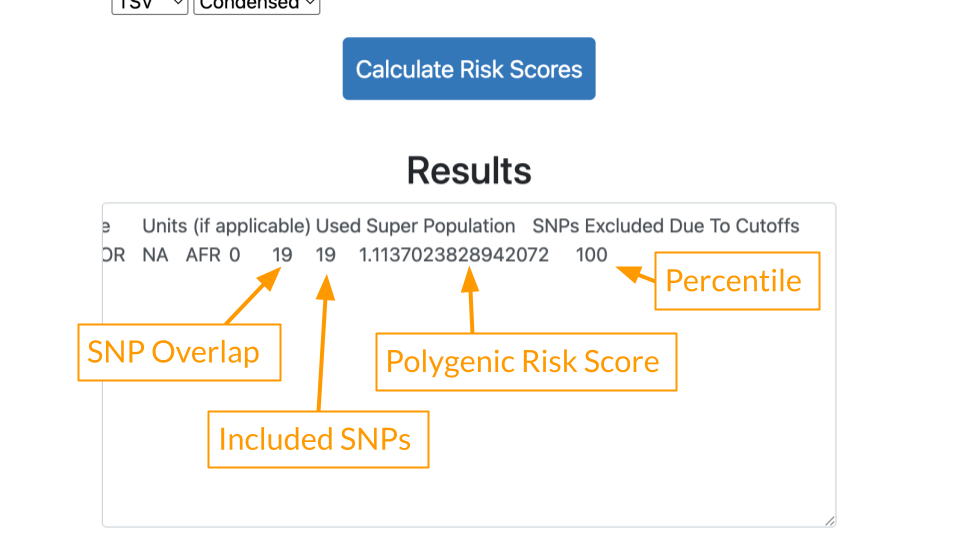This screenshot has height=540, width=960.
Task: Click the Results heading
Action: 469,170
